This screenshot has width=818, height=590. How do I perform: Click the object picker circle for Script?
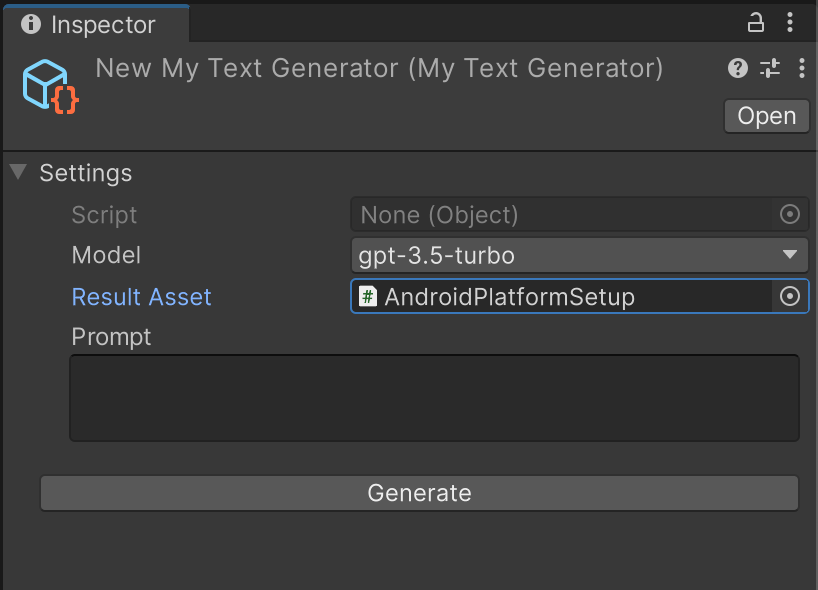(790, 214)
